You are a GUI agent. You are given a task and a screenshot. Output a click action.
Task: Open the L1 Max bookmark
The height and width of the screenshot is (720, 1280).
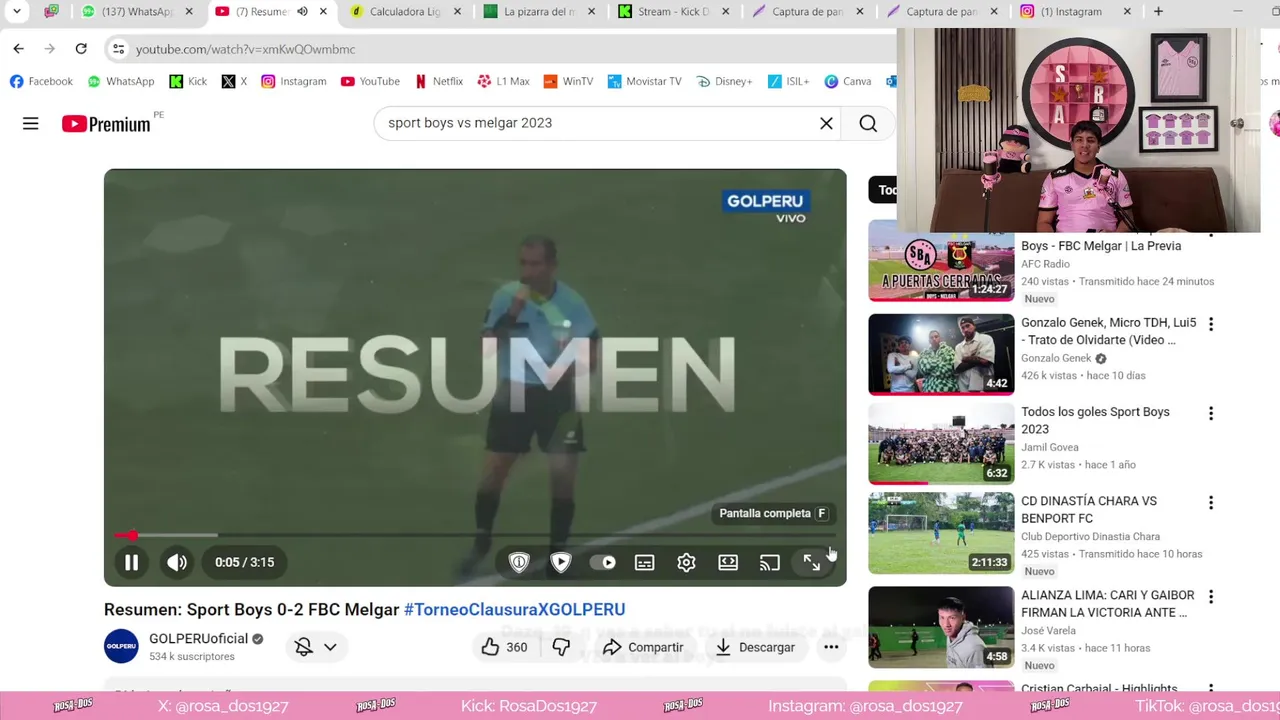click(503, 81)
